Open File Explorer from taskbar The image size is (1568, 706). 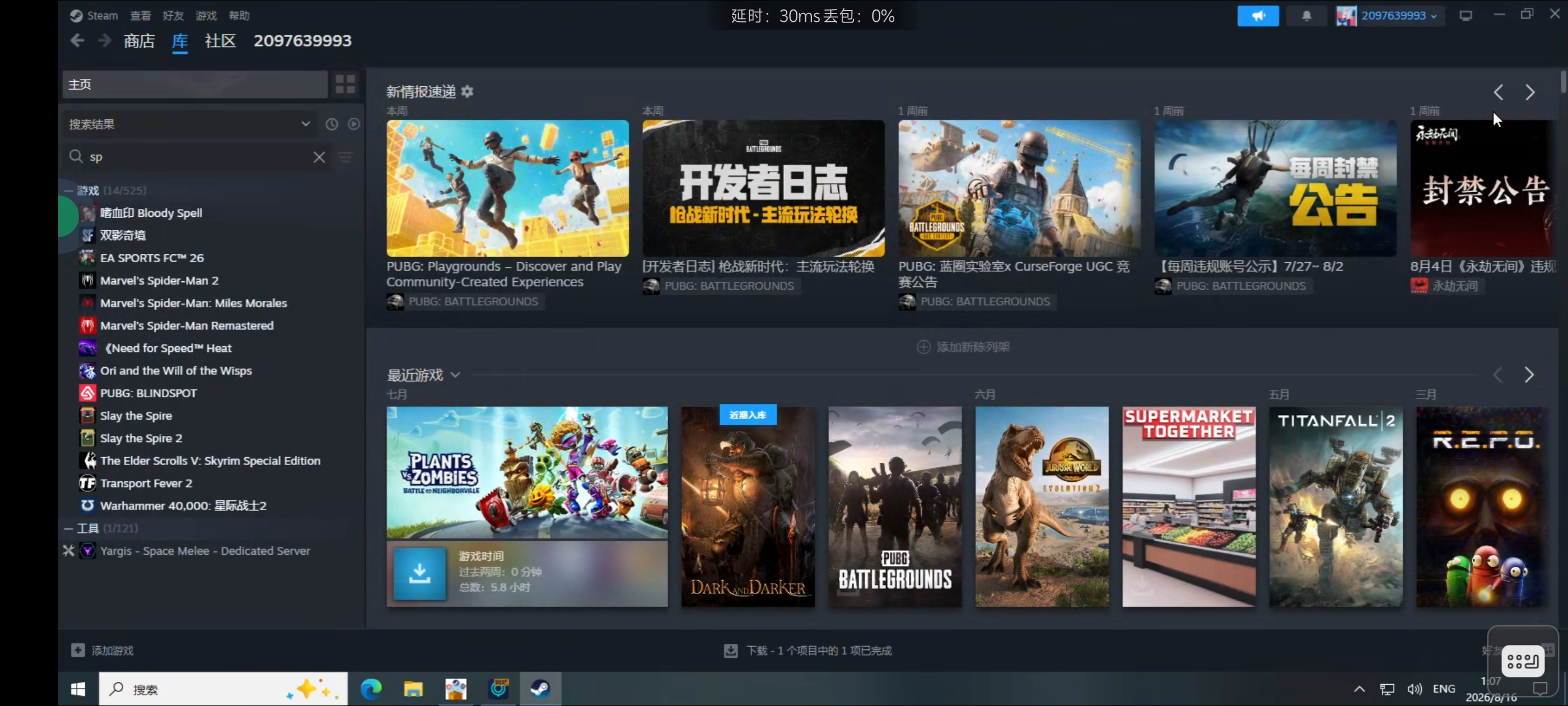pyautogui.click(x=413, y=689)
